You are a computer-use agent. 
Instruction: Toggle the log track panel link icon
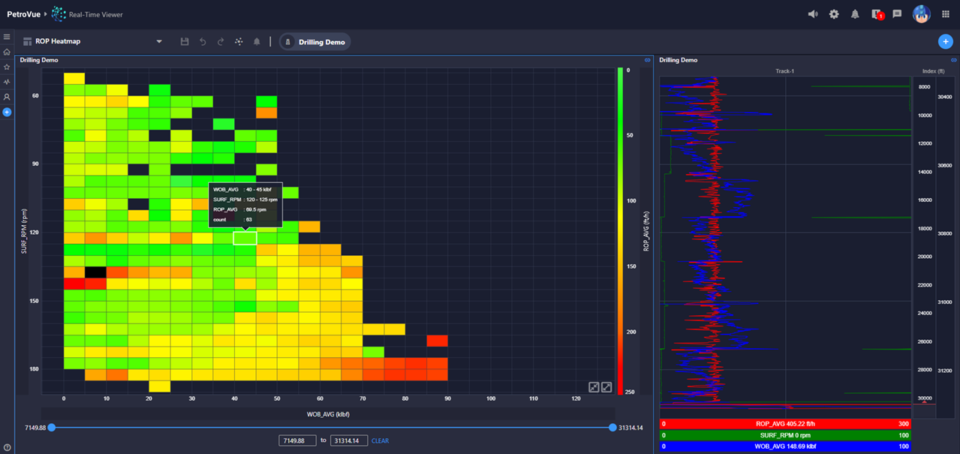point(952,60)
